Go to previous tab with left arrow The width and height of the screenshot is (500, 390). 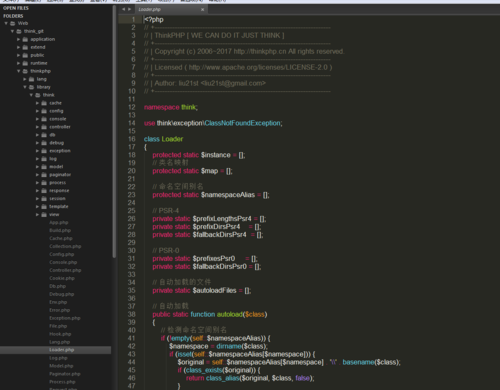[123, 9]
